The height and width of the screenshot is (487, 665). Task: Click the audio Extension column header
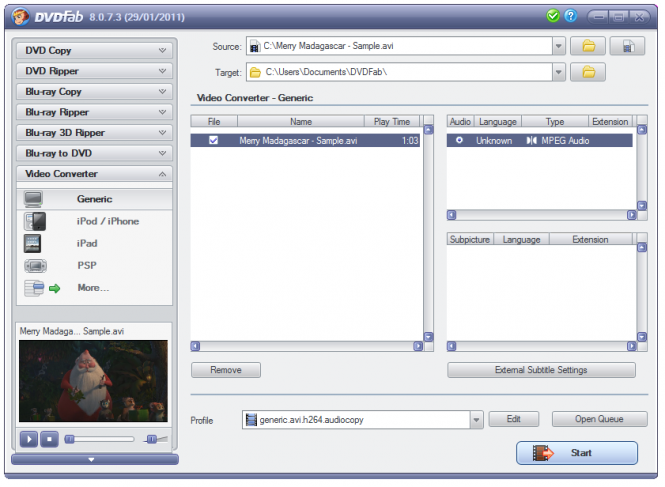(x=610, y=122)
